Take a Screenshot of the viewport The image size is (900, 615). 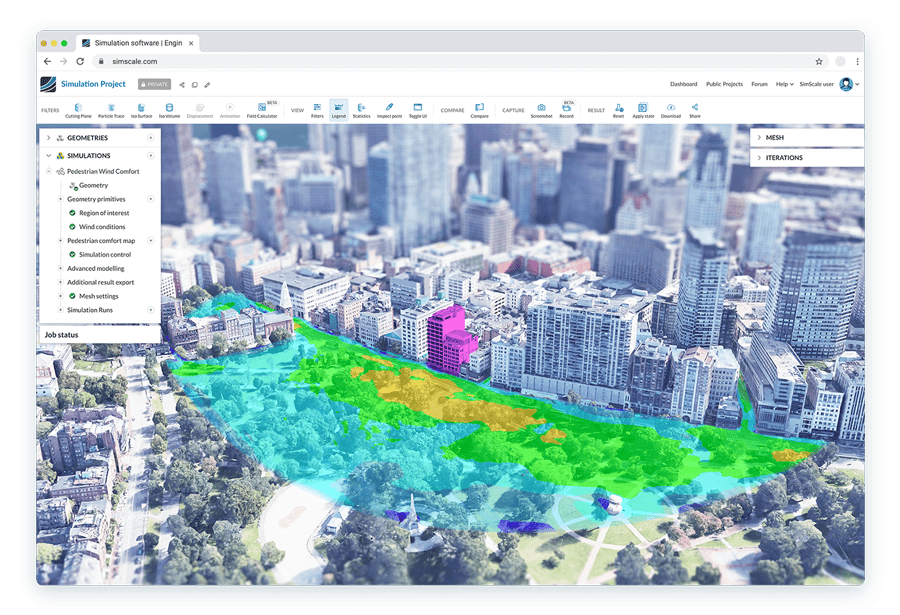(541, 110)
